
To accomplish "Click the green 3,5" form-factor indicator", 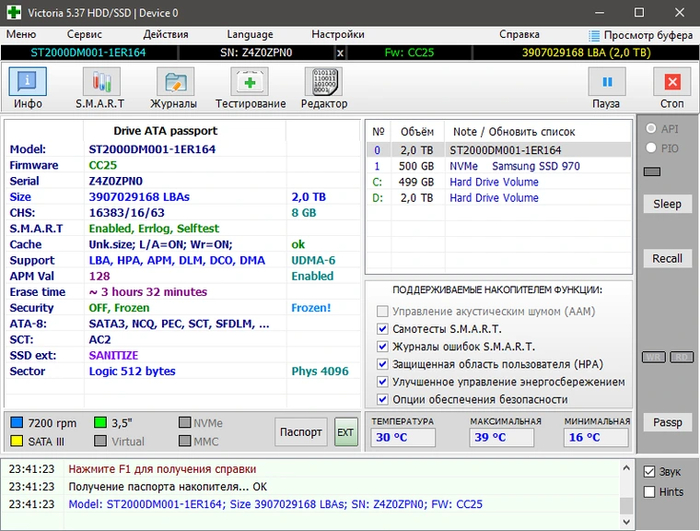I will pos(100,422).
